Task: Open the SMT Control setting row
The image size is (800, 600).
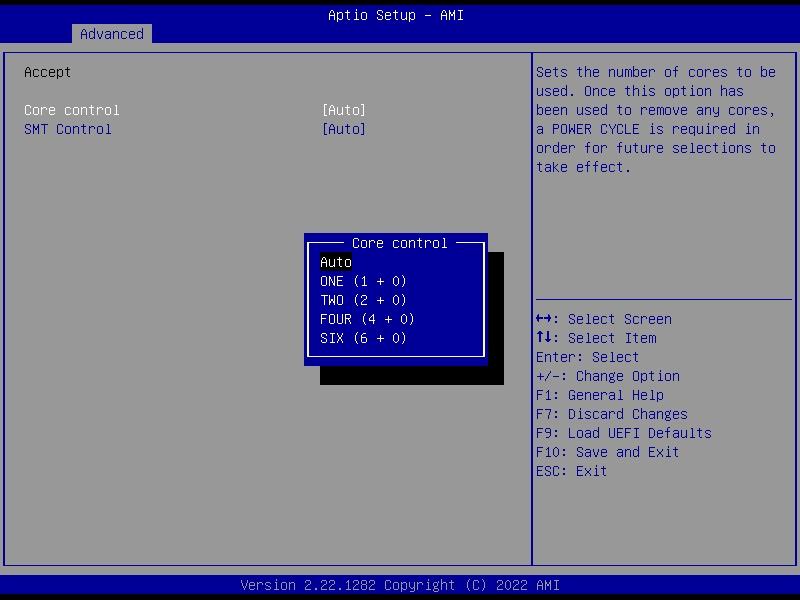Action: coord(195,129)
